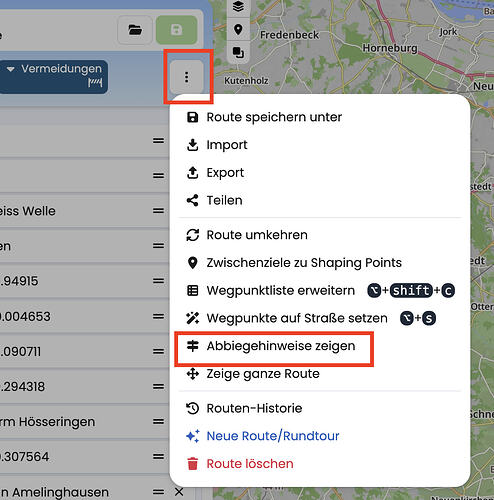
Task: Click drag handle on Hösseringen row
Action: click(x=158, y=422)
